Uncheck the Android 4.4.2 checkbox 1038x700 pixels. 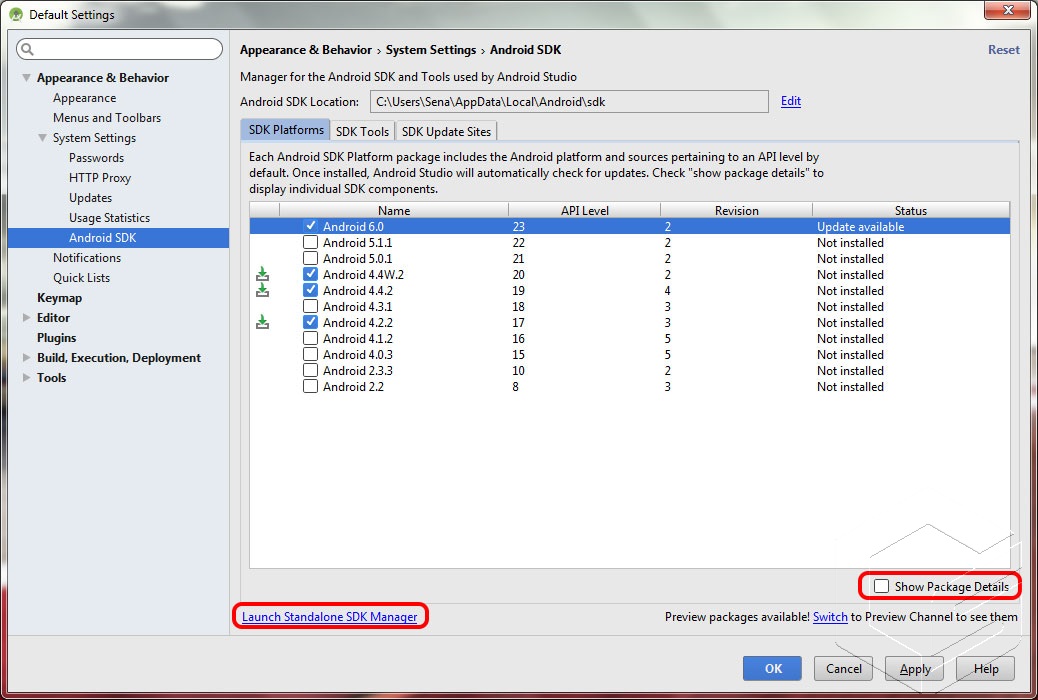click(310, 290)
